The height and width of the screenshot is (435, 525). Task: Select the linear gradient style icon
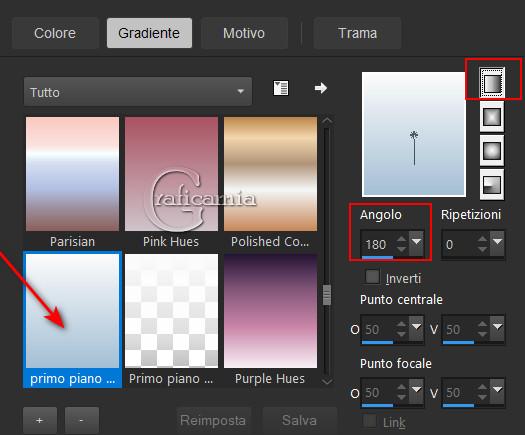[492, 82]
